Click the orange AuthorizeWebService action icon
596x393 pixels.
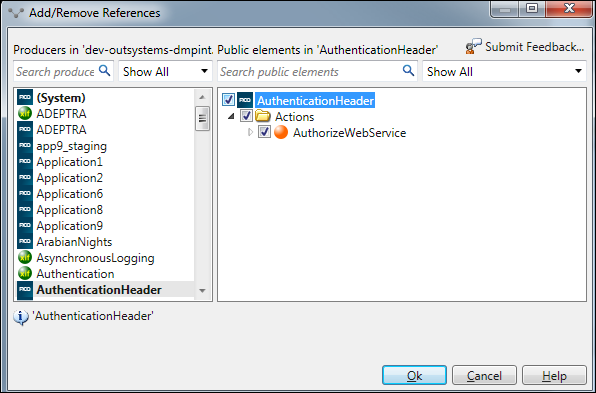click(281, 132)
